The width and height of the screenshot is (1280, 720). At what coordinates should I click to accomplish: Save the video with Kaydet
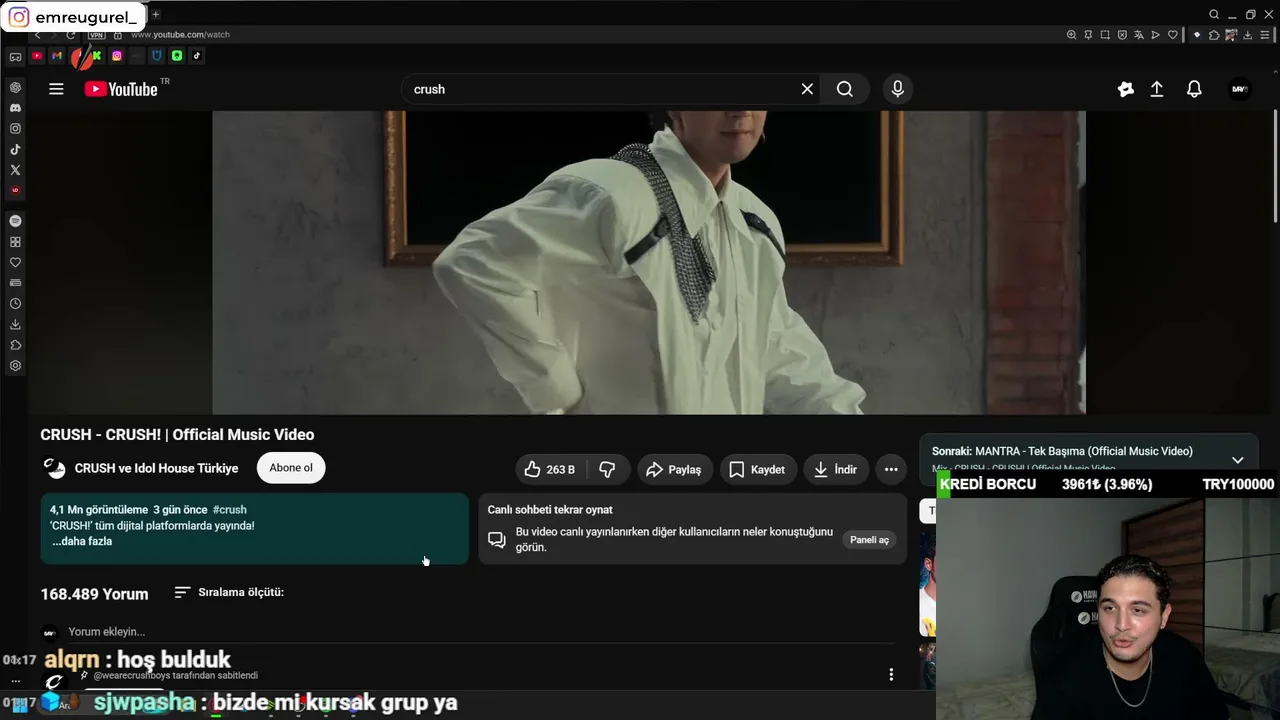757,469
